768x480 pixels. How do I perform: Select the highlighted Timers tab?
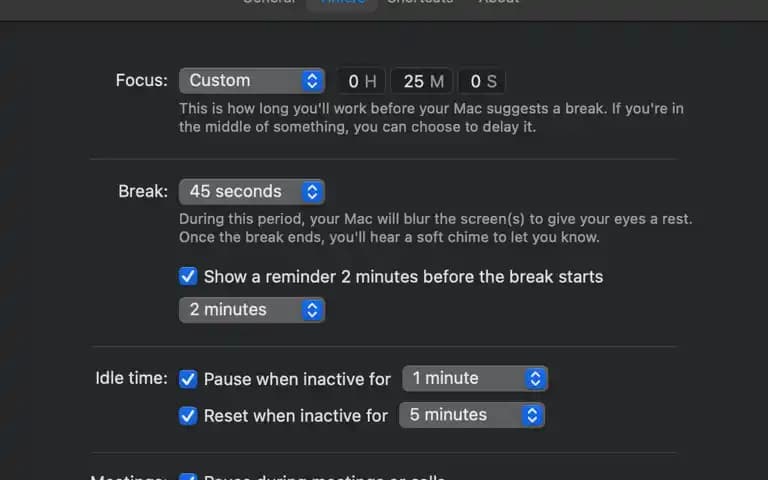tap(342, 2)
